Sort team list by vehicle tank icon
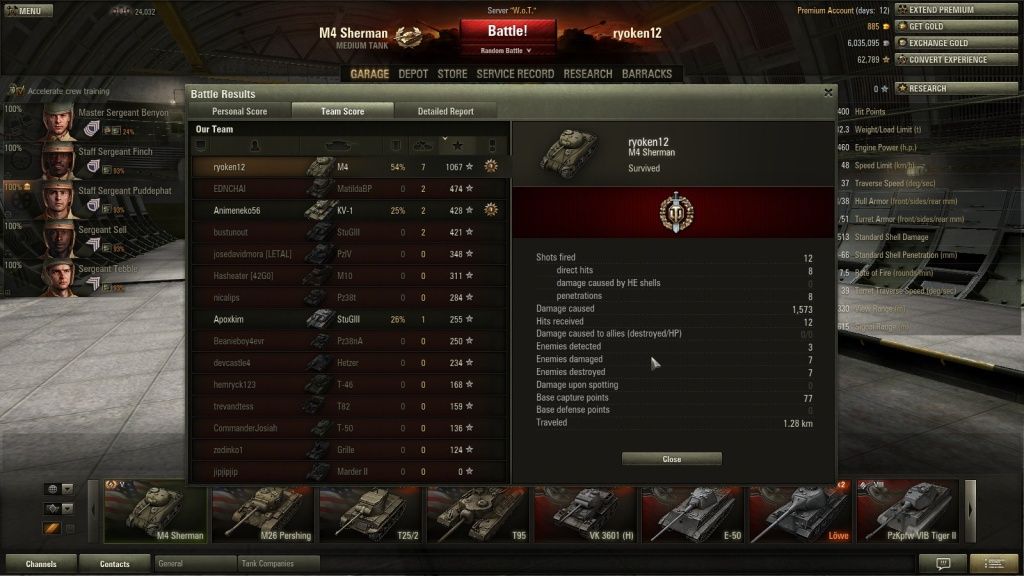Image resolution: width=1024 pixels, height=576 pixels. [337, 145]
